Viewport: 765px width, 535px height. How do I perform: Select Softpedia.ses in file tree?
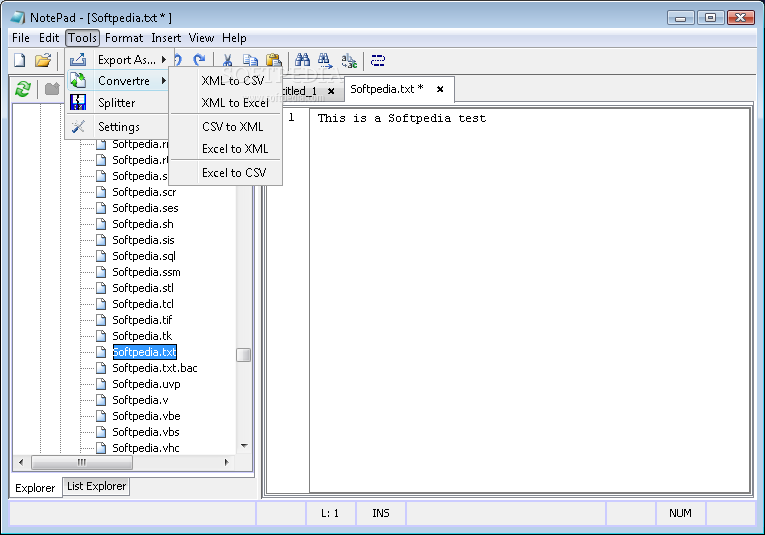[x=145, y=208]
